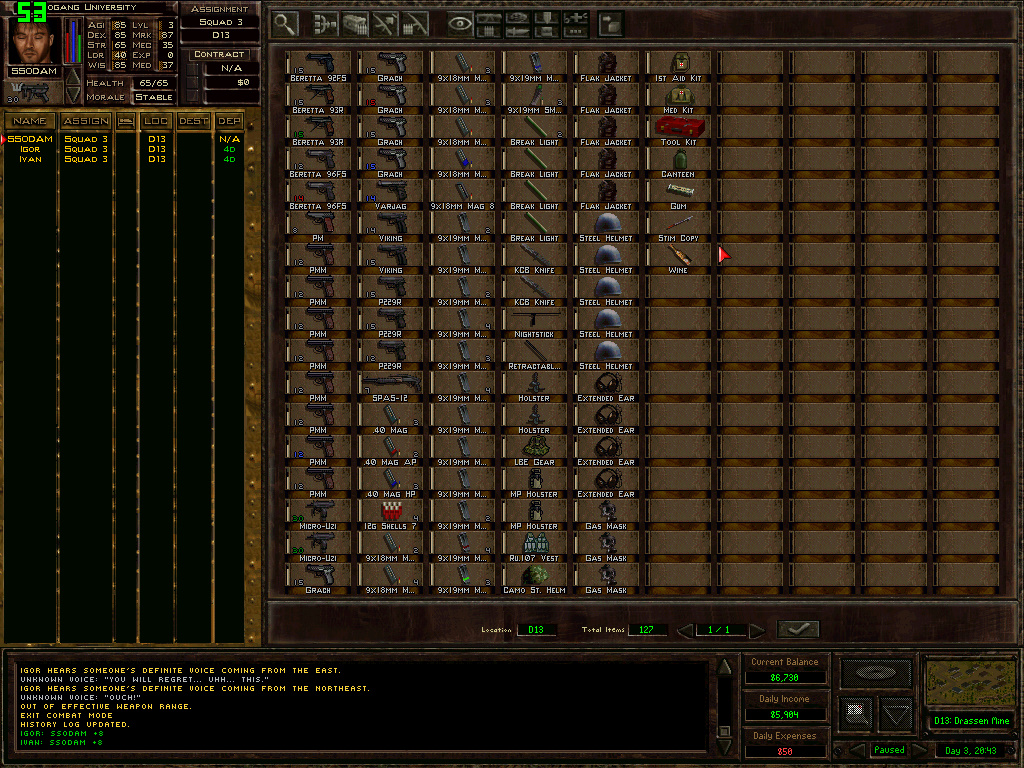This screenshot has width=1024, height=768.
Task: Pick up the SPAS-12 shotgun
Action: [x=390, y=386]
